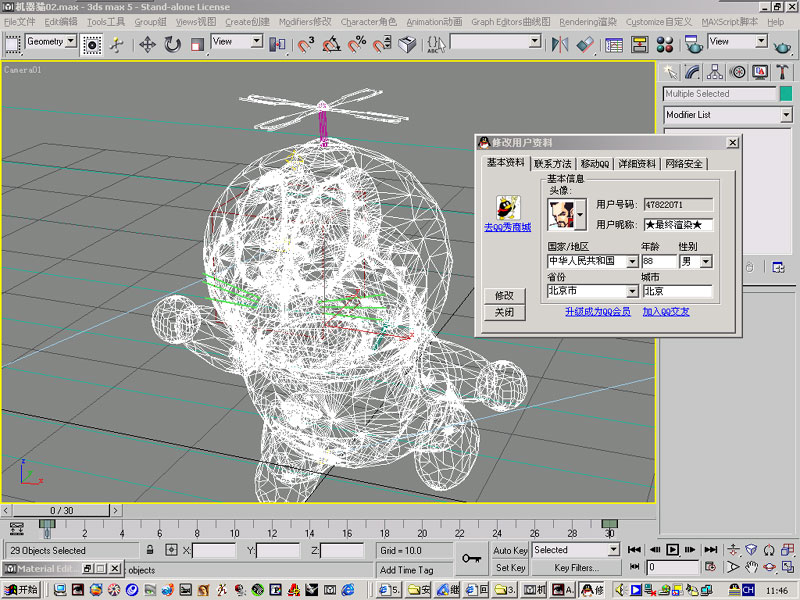Image resolution: width=800 pixels, height=600 pixels.
Task: Switch to the Modify command panel
Action: point(692,72)
